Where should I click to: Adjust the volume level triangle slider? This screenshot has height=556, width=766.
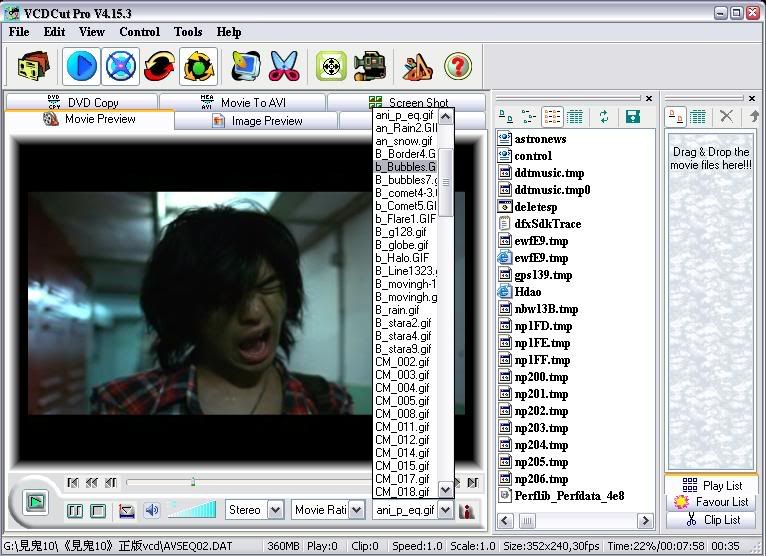(x=192, y=510)
